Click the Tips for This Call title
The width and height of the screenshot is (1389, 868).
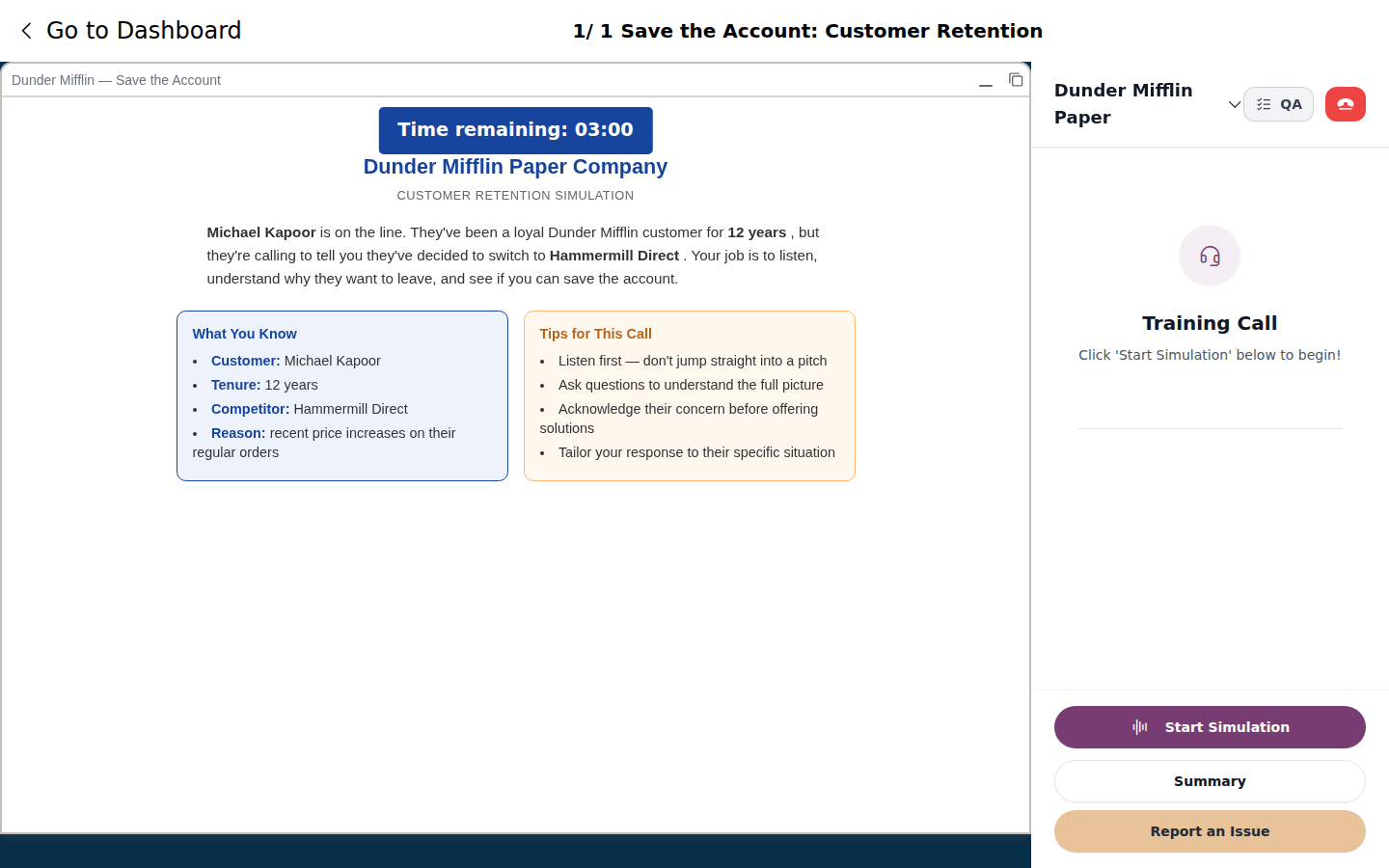[x=595, y=334]
